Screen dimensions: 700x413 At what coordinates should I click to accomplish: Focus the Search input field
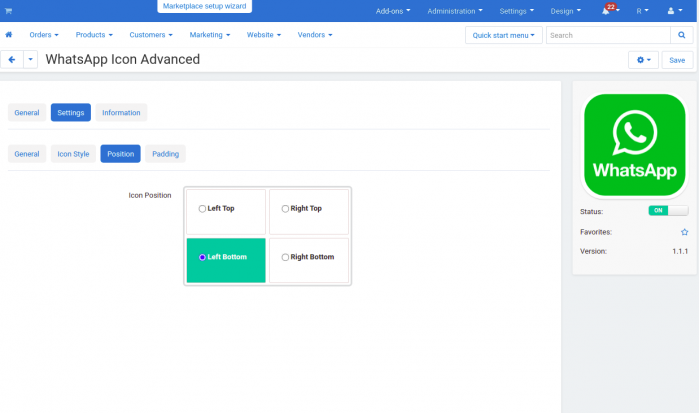pos(608,35)
